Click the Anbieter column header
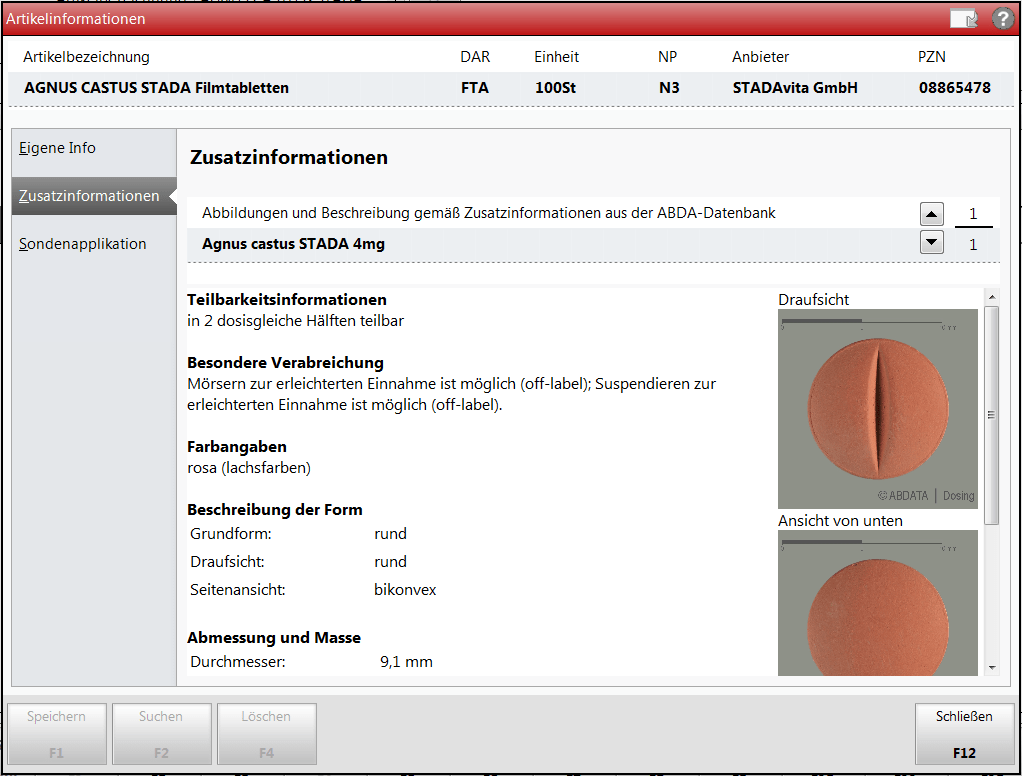This screenshot has height=776, width=1022. [x=760, y=57]
